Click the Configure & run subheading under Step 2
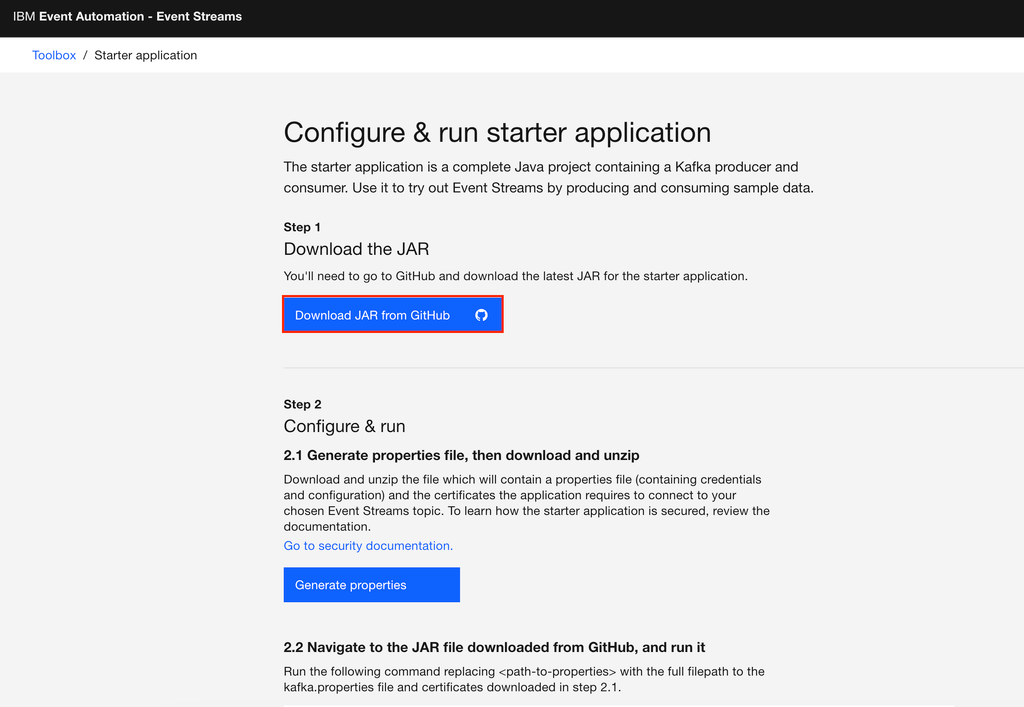This screenshot has width=1024, height=707. pyautogui.click(x=344, y=426)
